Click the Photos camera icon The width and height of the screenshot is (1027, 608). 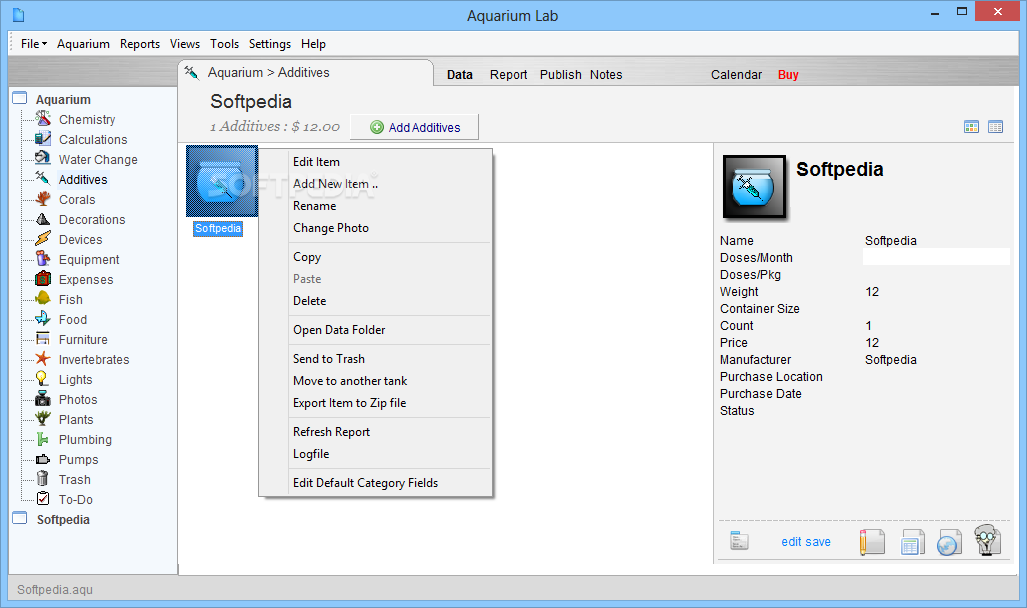[43, 398]
